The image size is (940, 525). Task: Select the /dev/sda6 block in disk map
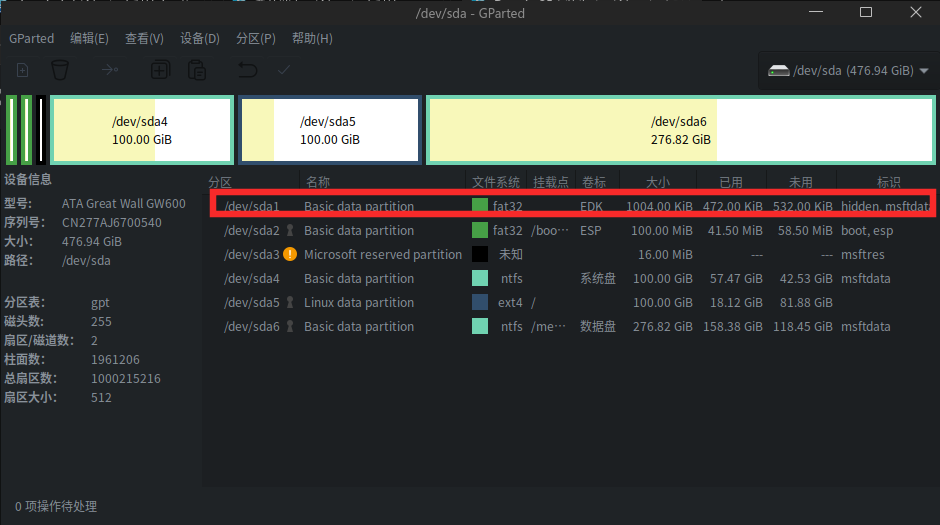(x=680, y=130)
